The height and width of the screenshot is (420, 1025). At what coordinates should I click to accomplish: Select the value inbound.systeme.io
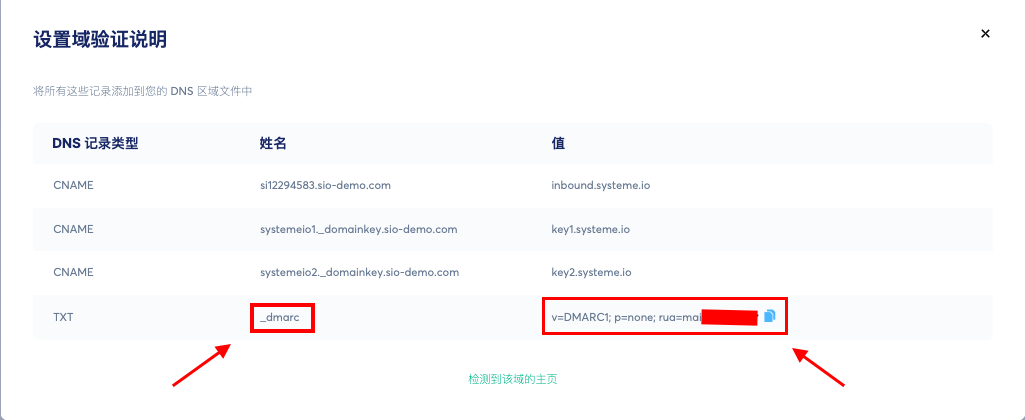[x=601, y=185]
